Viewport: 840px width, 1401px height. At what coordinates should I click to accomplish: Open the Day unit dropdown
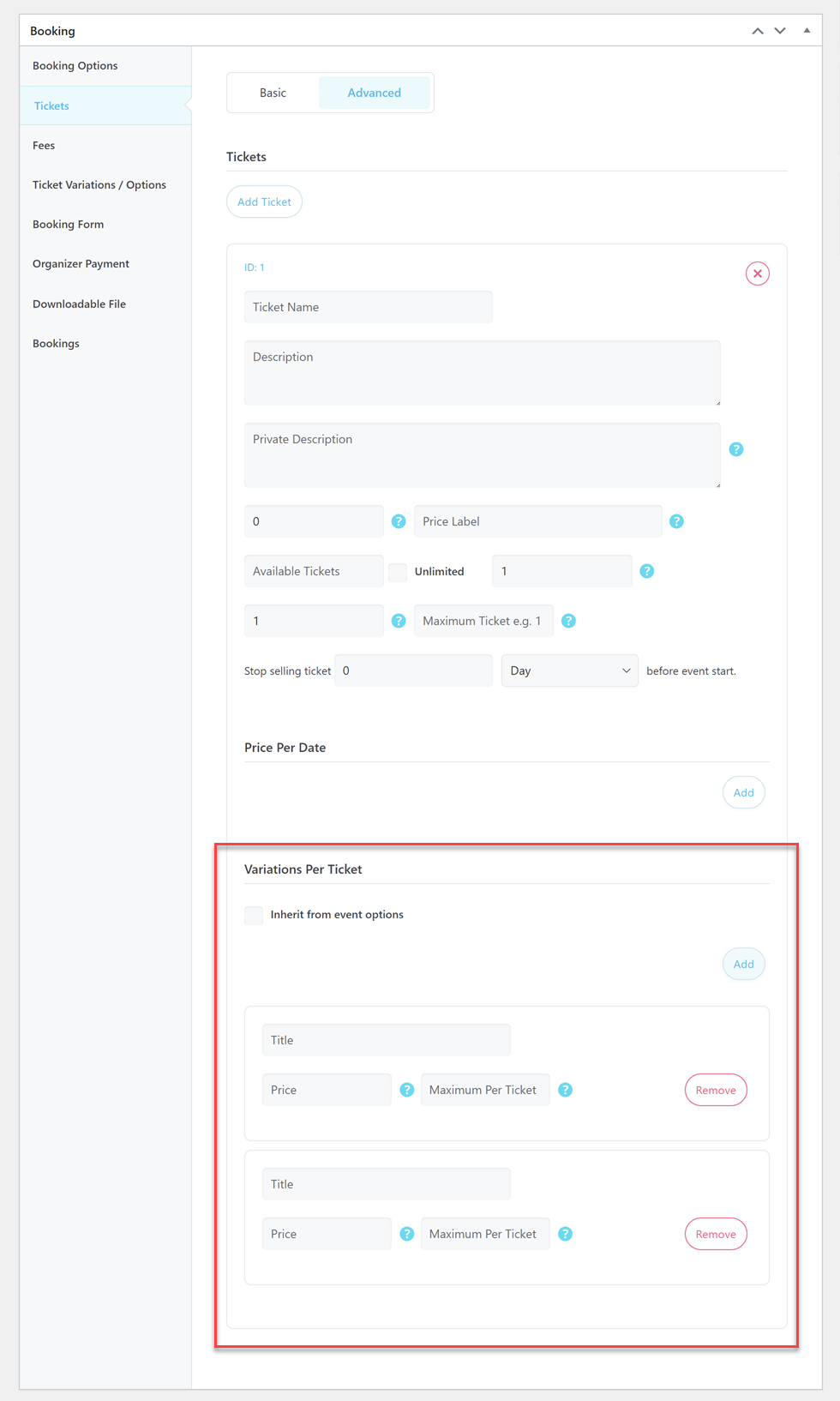coord(569,670)
